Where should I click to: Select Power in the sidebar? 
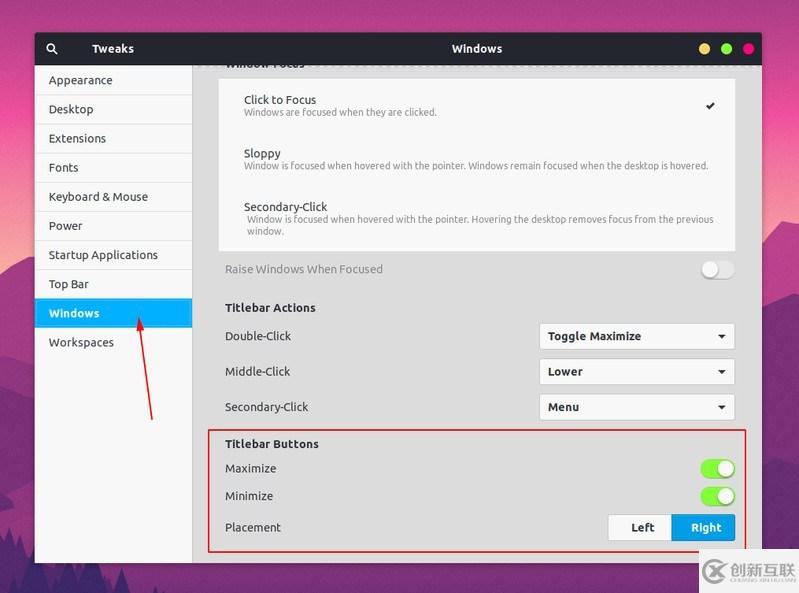pyautogui.click(x=114, y=226)
